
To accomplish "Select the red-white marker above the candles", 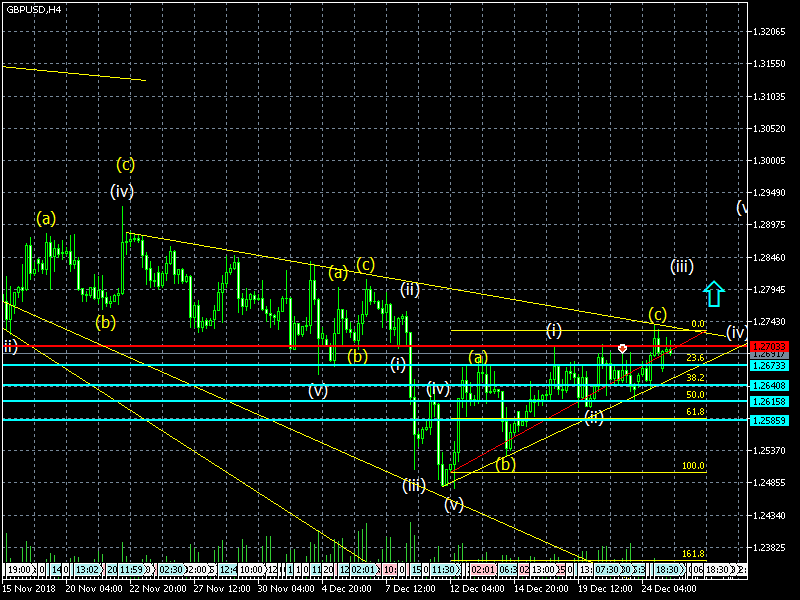I will click(x=623, y=349).
